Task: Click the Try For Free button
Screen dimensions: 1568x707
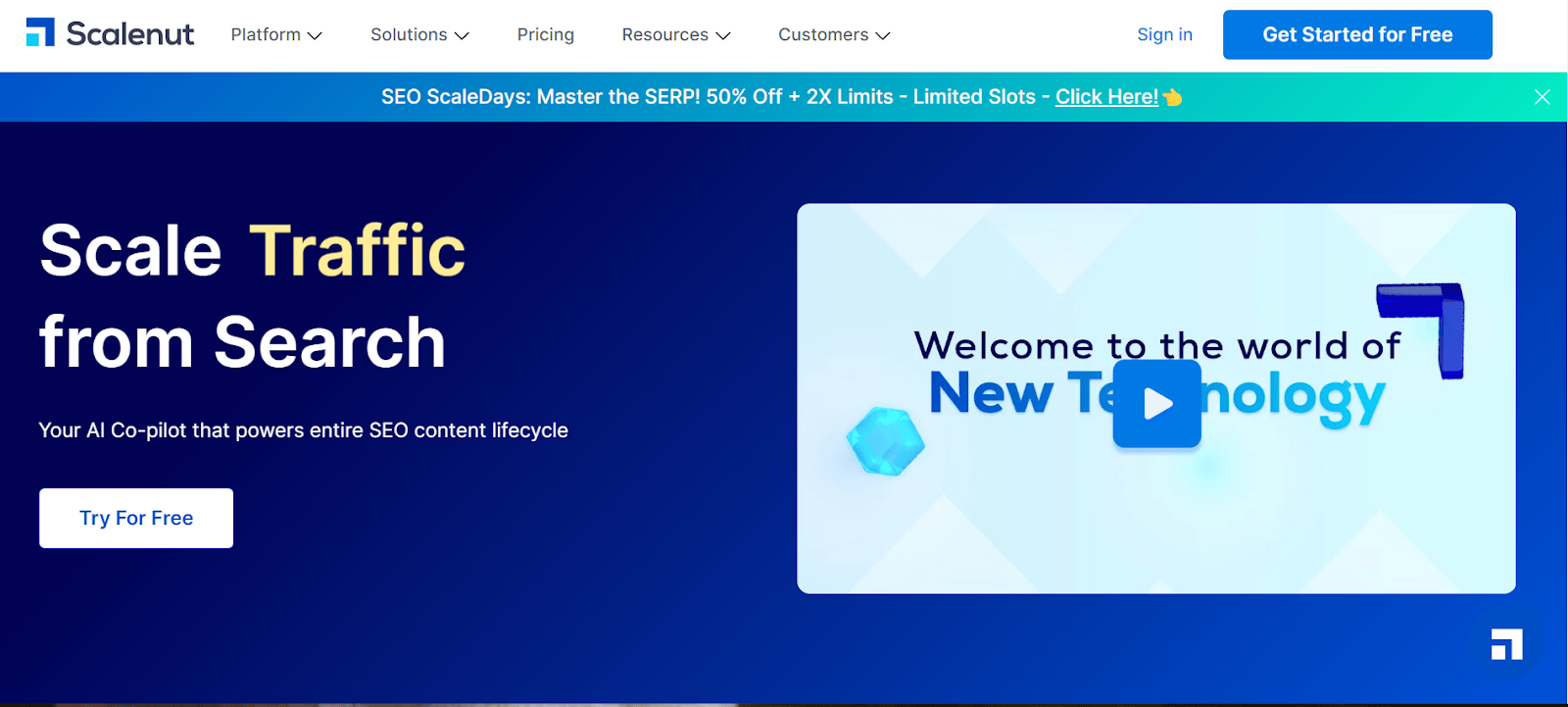Action: coord(136,518)
